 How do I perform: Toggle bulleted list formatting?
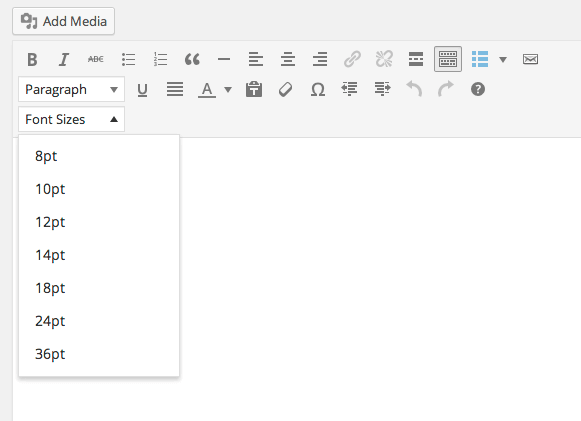click(x=128, y=59)
